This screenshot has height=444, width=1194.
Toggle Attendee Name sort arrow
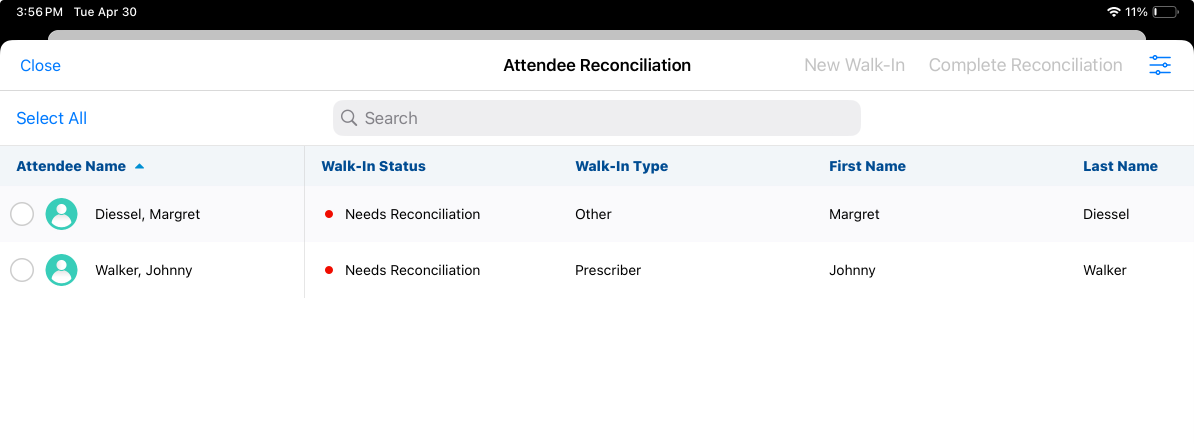(x=139, y=167)
